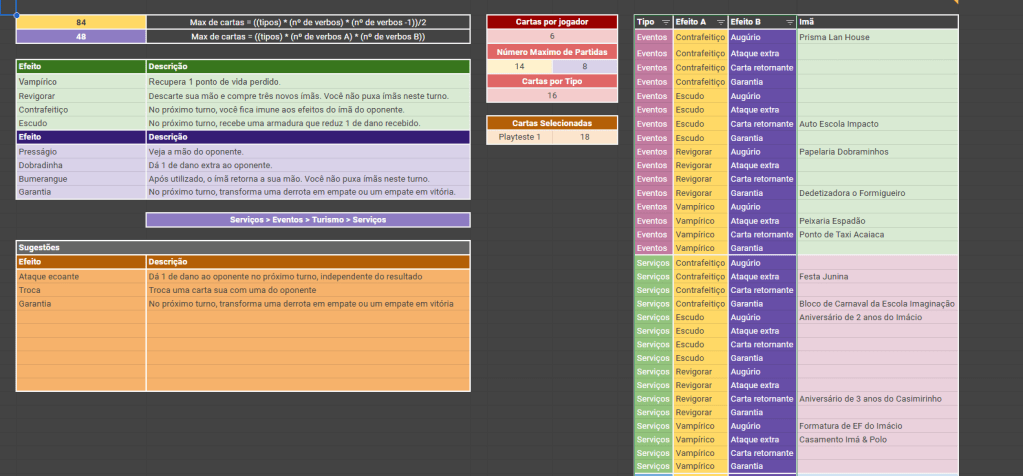Select the Número Maximo de Partidas header
The image size is (1023, 476).
(x=551, y=51)
